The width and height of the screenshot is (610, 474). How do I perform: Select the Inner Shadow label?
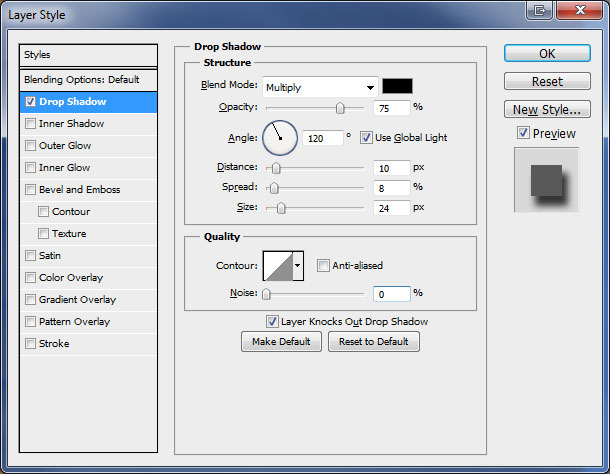point(72,124)
